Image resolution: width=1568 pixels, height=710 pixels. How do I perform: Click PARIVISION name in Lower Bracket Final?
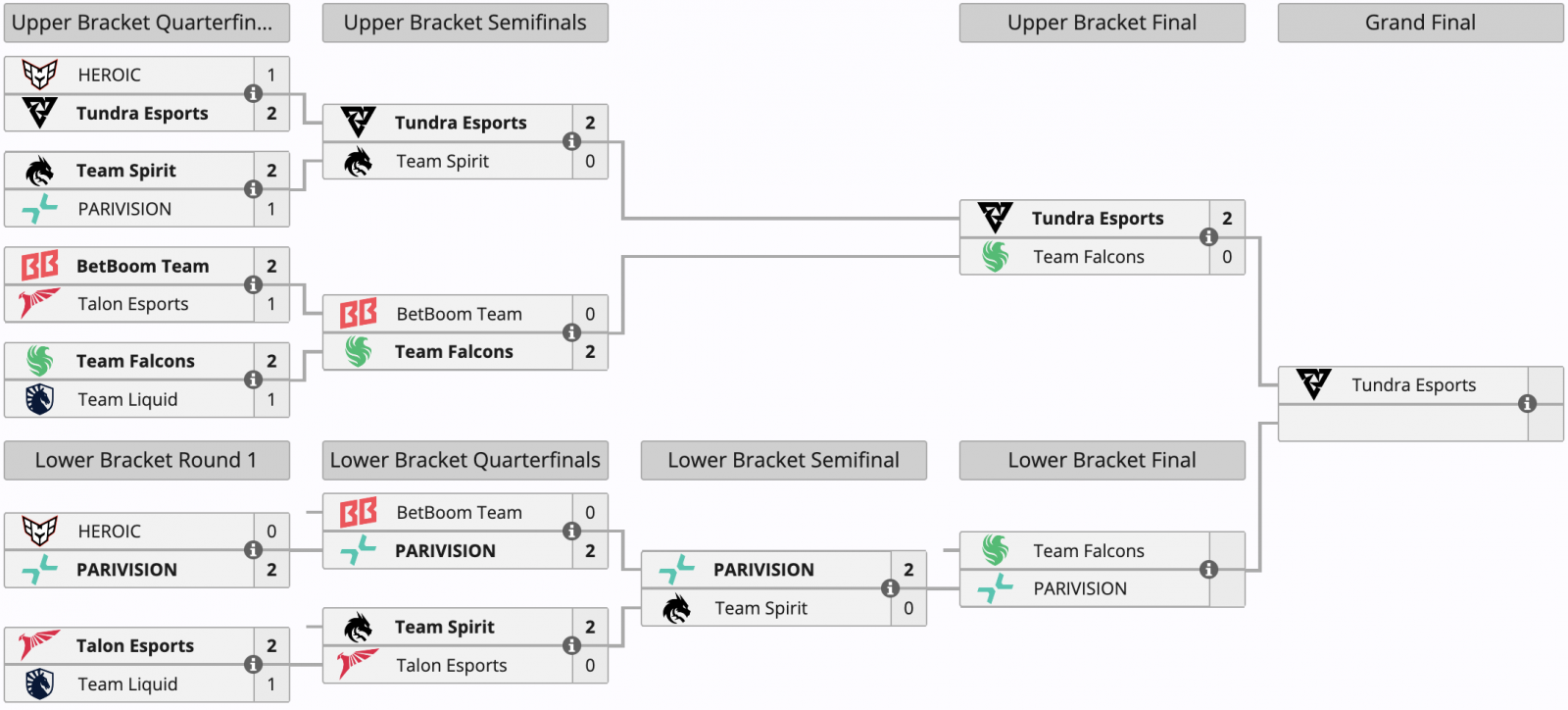click(1079, 588)
